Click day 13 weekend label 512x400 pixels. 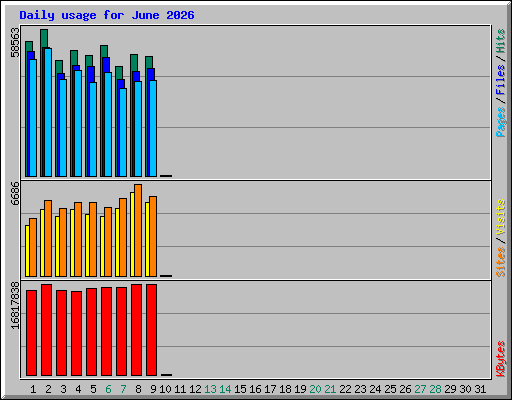(210, 389)
